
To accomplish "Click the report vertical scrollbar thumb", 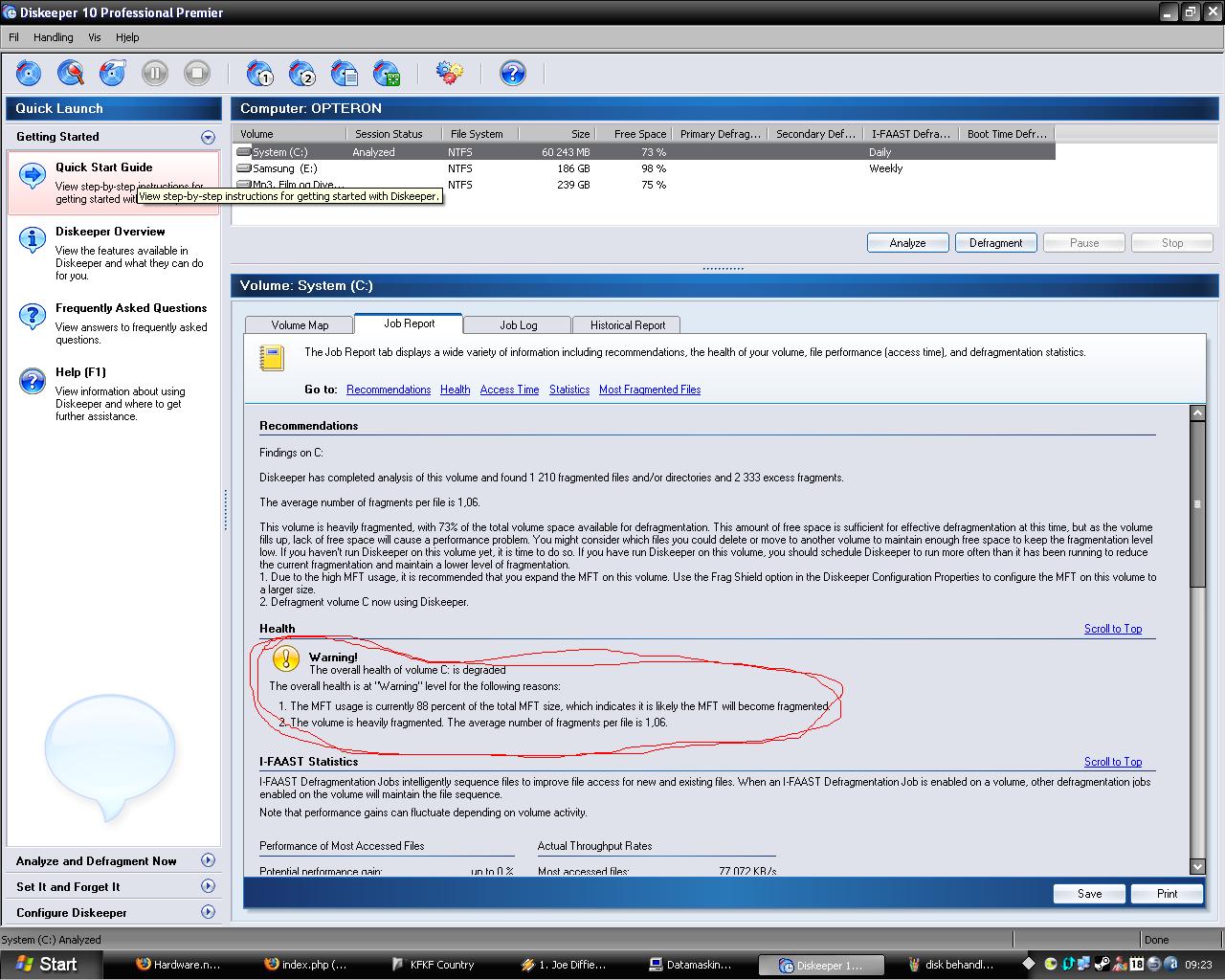I will pos(1197,504).
